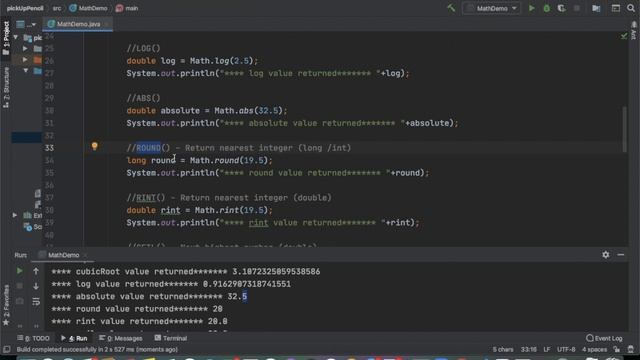Build project with the green hammer icon

[451, 8]
